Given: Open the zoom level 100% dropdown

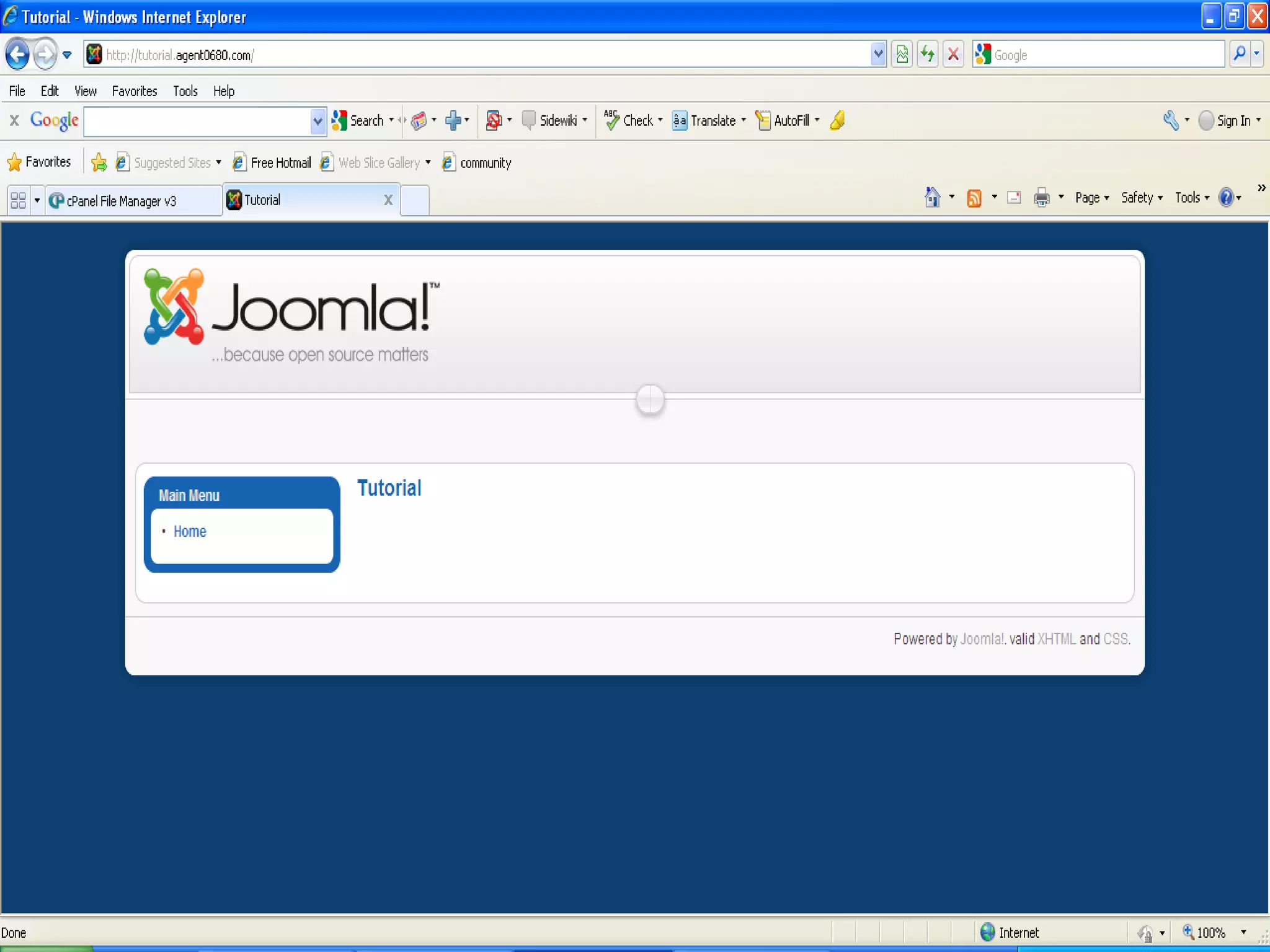Looking at the screenshot, I should tap(1243, 932).
